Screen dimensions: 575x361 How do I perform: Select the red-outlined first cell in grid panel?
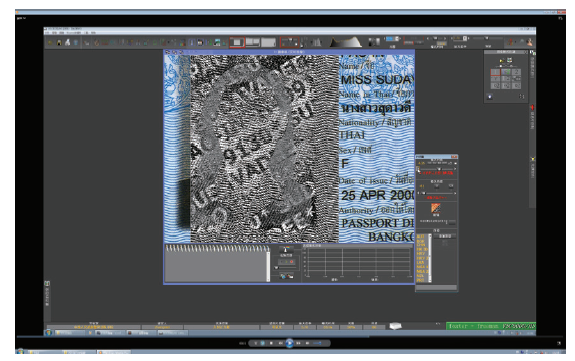coord(495,72)
